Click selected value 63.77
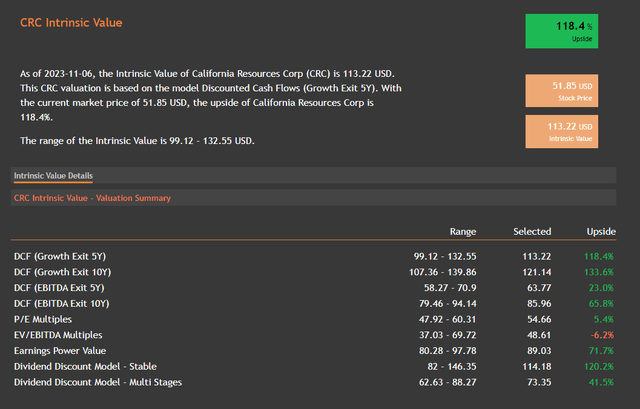Viewport: 640px width, 409px height. (x=539, y=288)
